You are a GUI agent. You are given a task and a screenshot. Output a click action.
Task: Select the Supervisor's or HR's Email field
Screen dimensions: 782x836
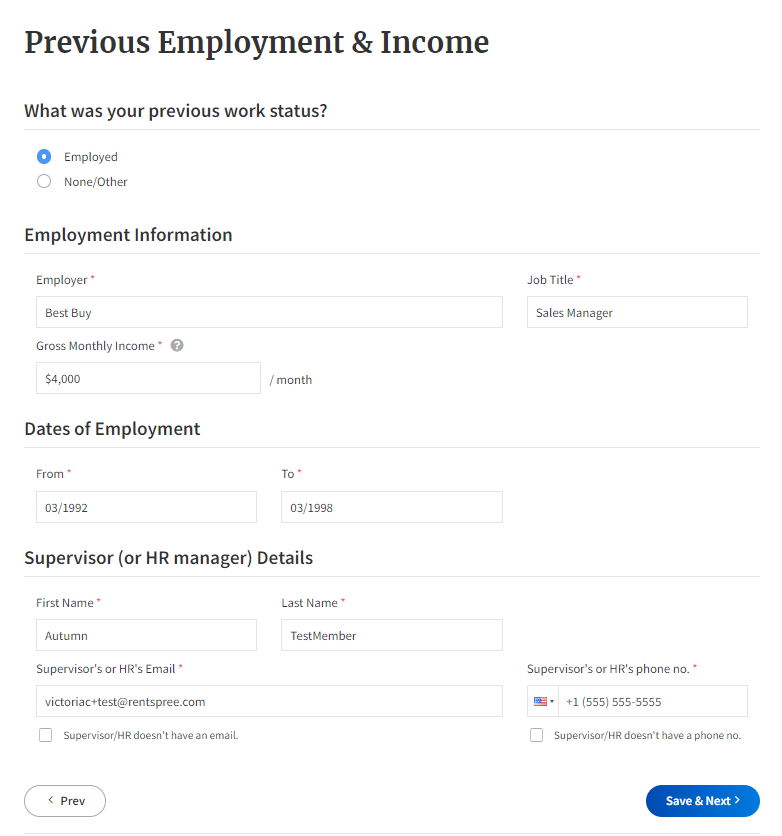point(268,701)
